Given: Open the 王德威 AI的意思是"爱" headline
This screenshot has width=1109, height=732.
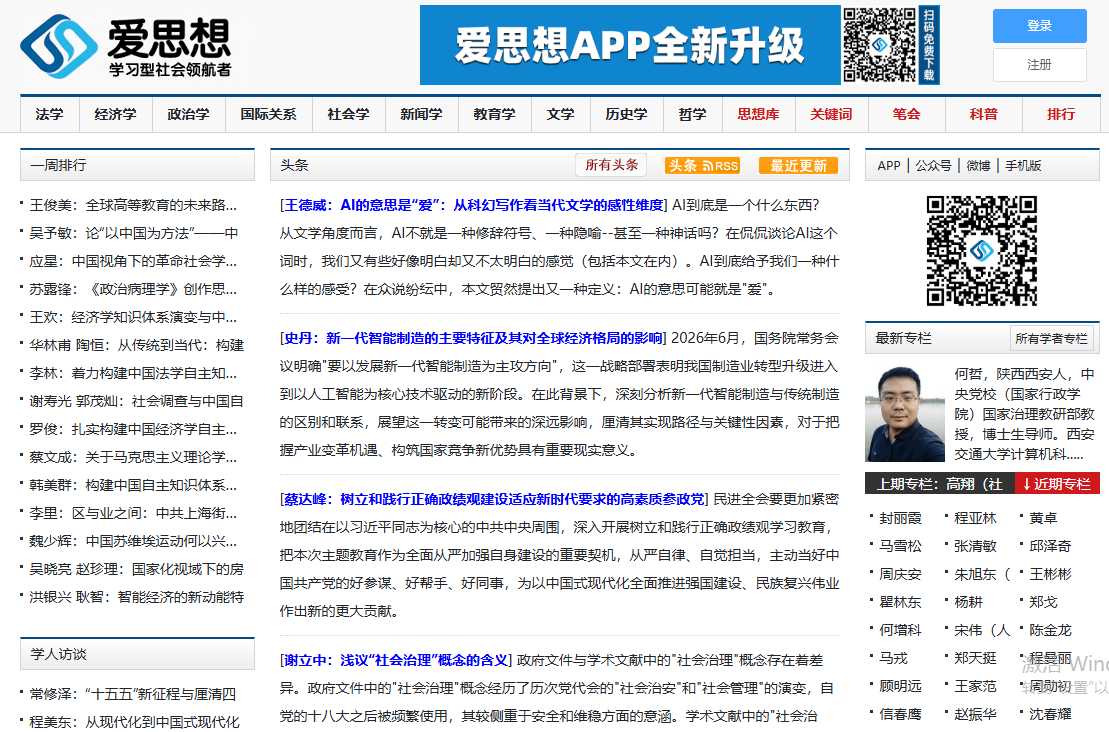Looking at the screenshot, I should [x=472, y=205].
